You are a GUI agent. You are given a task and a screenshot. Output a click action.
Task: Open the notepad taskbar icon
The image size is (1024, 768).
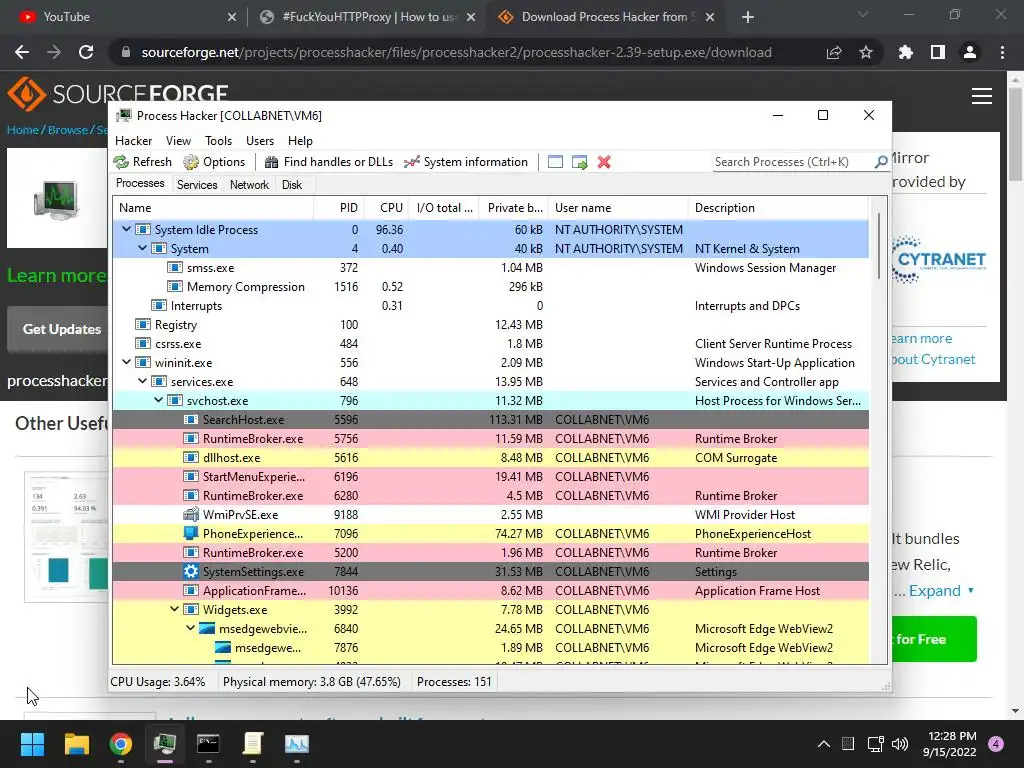click(253, 744)
